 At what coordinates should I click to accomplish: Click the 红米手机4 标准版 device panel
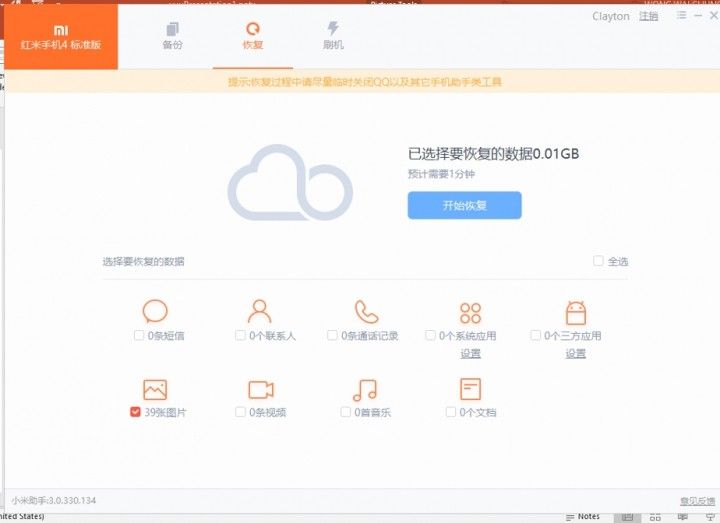click(x=61, y=37)
